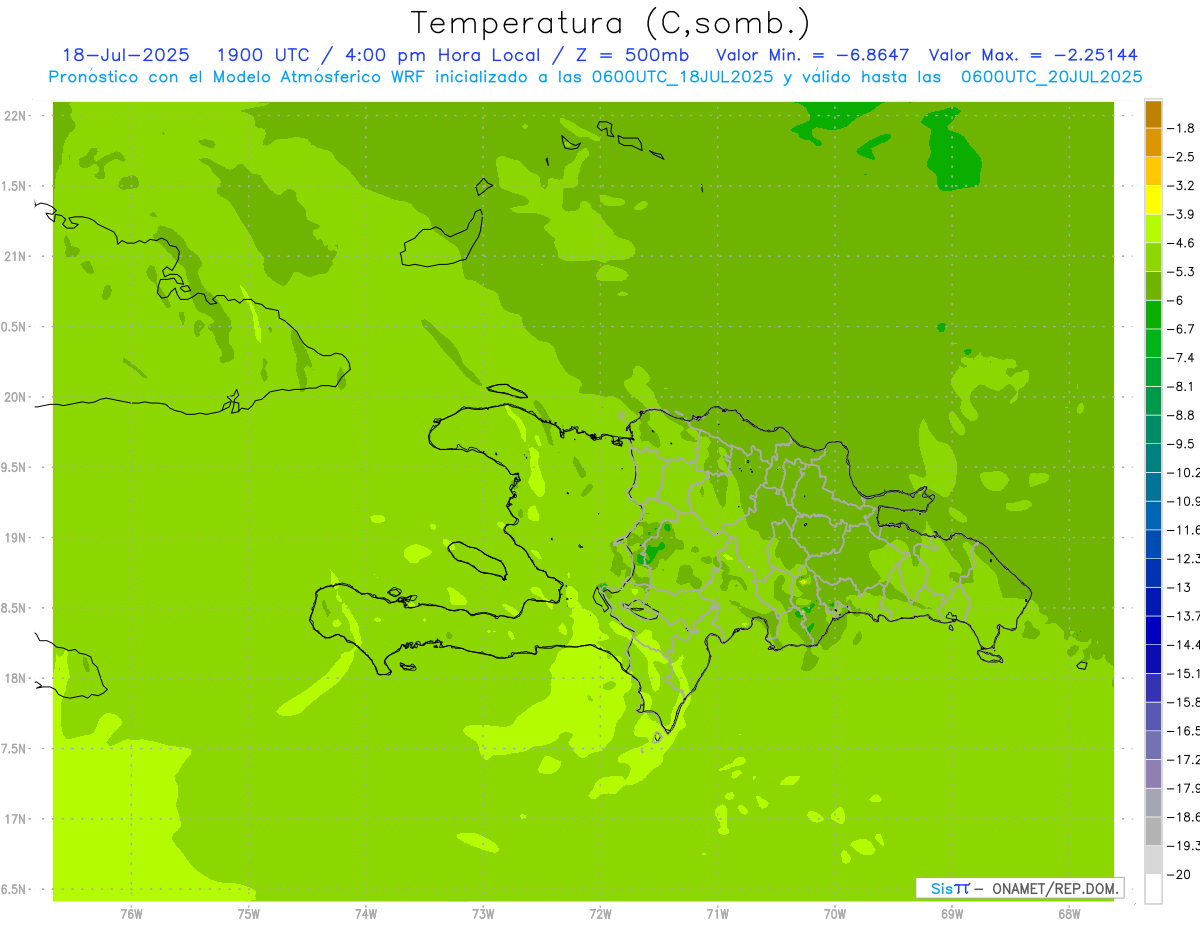Click the "ONAMET/REP.DOM." credit label
This screenshot has width=1200, height=927.
pos(1055,888)
